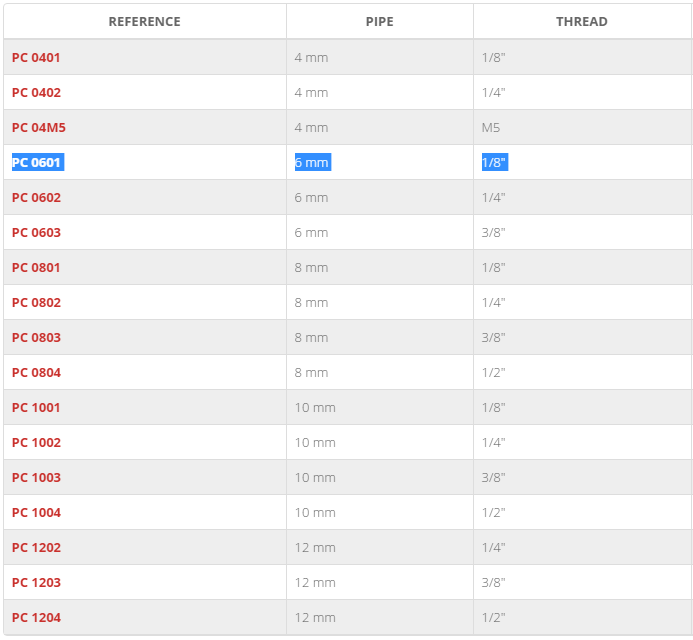Open the PC 0401 reference link
This screenshot has height=640, width=693.
tap(36, 57)
